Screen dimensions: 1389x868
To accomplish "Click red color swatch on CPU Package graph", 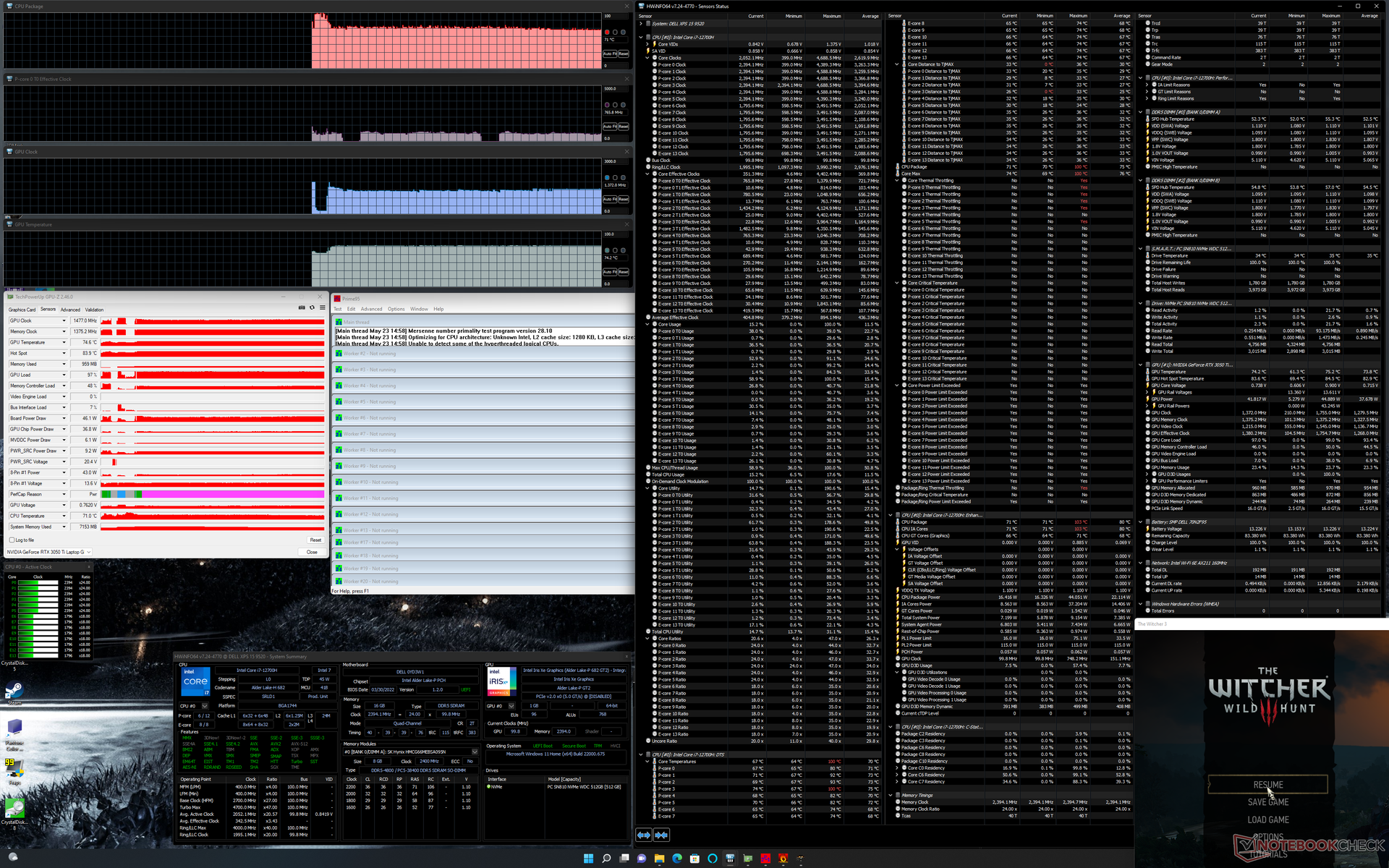I will click(x=607, y=32).
